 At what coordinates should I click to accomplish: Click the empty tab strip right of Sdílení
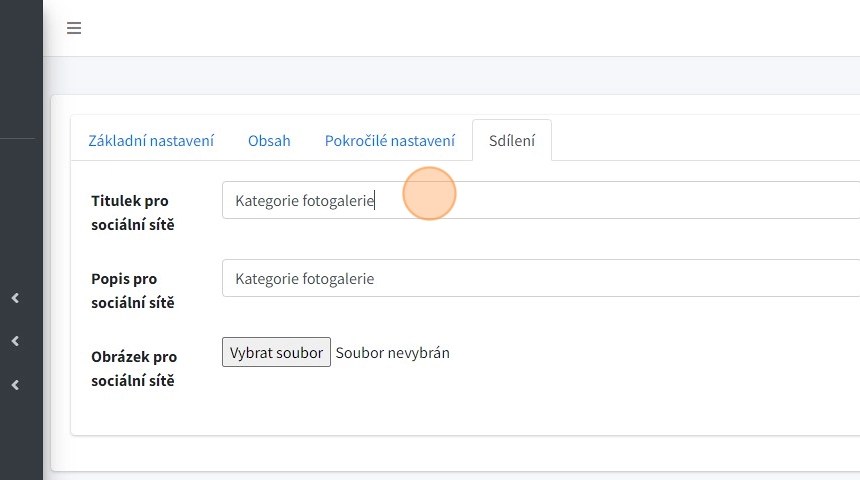click(x=700, y=140)
